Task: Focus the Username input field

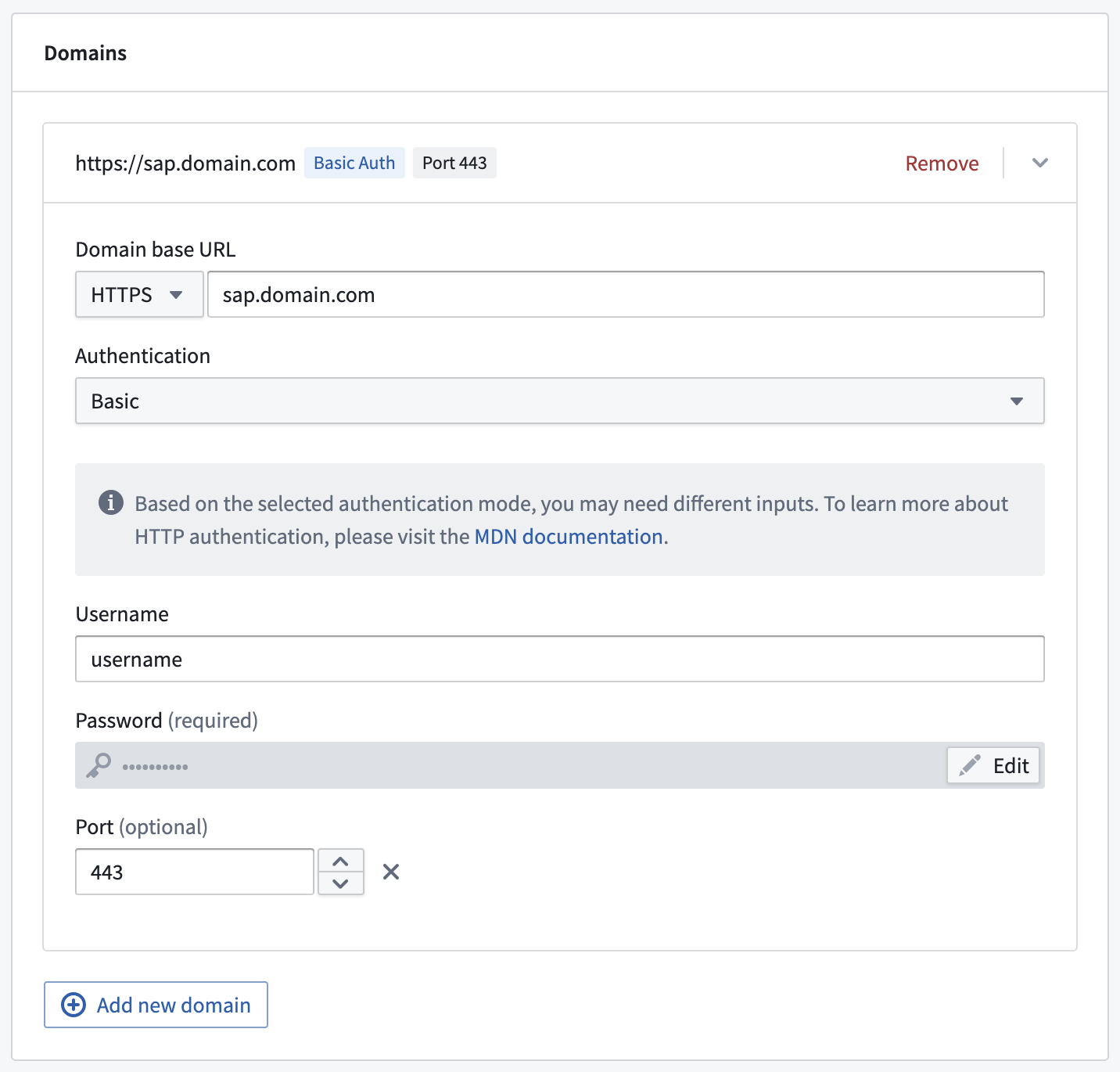Action: tap(560, 659)
